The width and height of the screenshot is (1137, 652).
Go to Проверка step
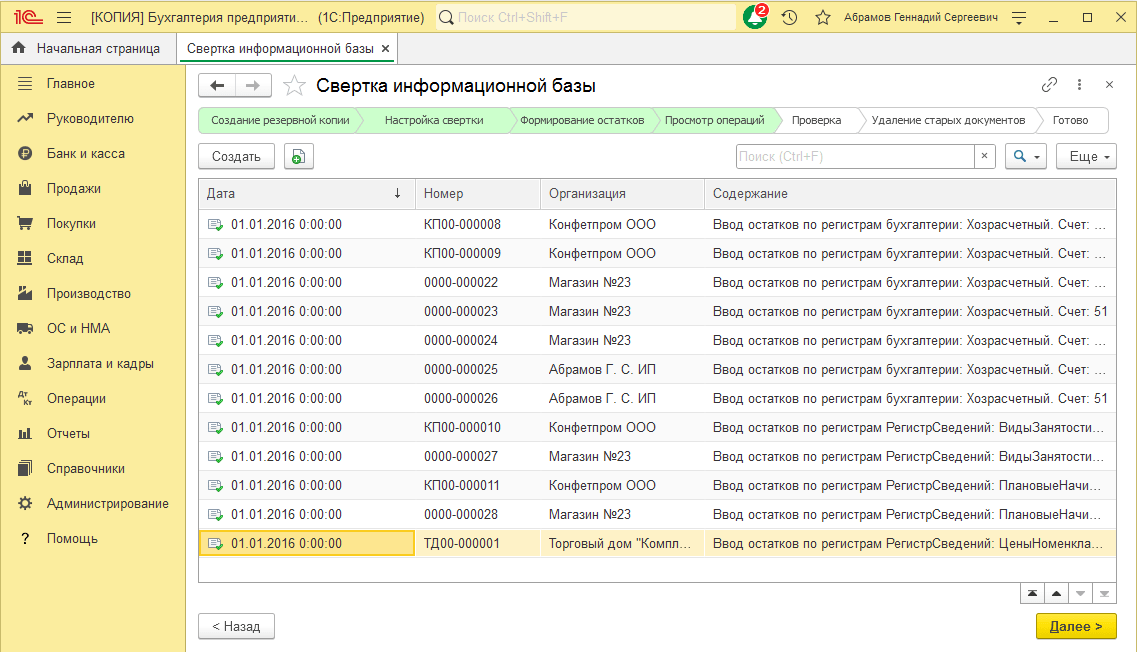point(816,120)
